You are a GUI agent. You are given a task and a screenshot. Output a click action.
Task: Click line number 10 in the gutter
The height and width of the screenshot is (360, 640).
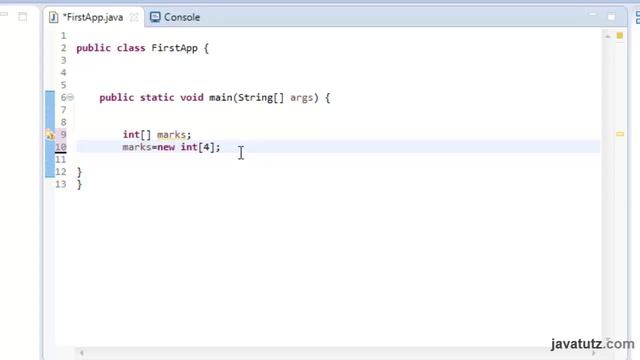(x=60, y=147)
